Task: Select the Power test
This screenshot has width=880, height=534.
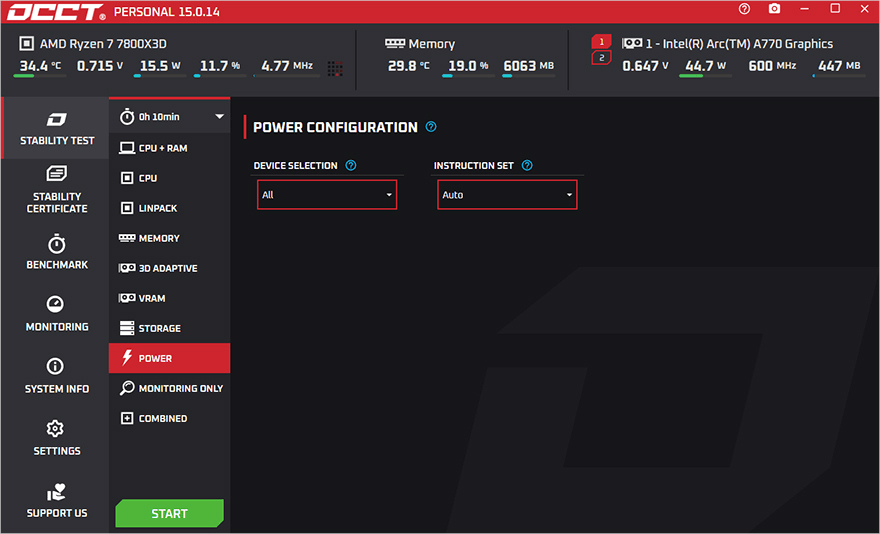Action: tap(169, 358)
